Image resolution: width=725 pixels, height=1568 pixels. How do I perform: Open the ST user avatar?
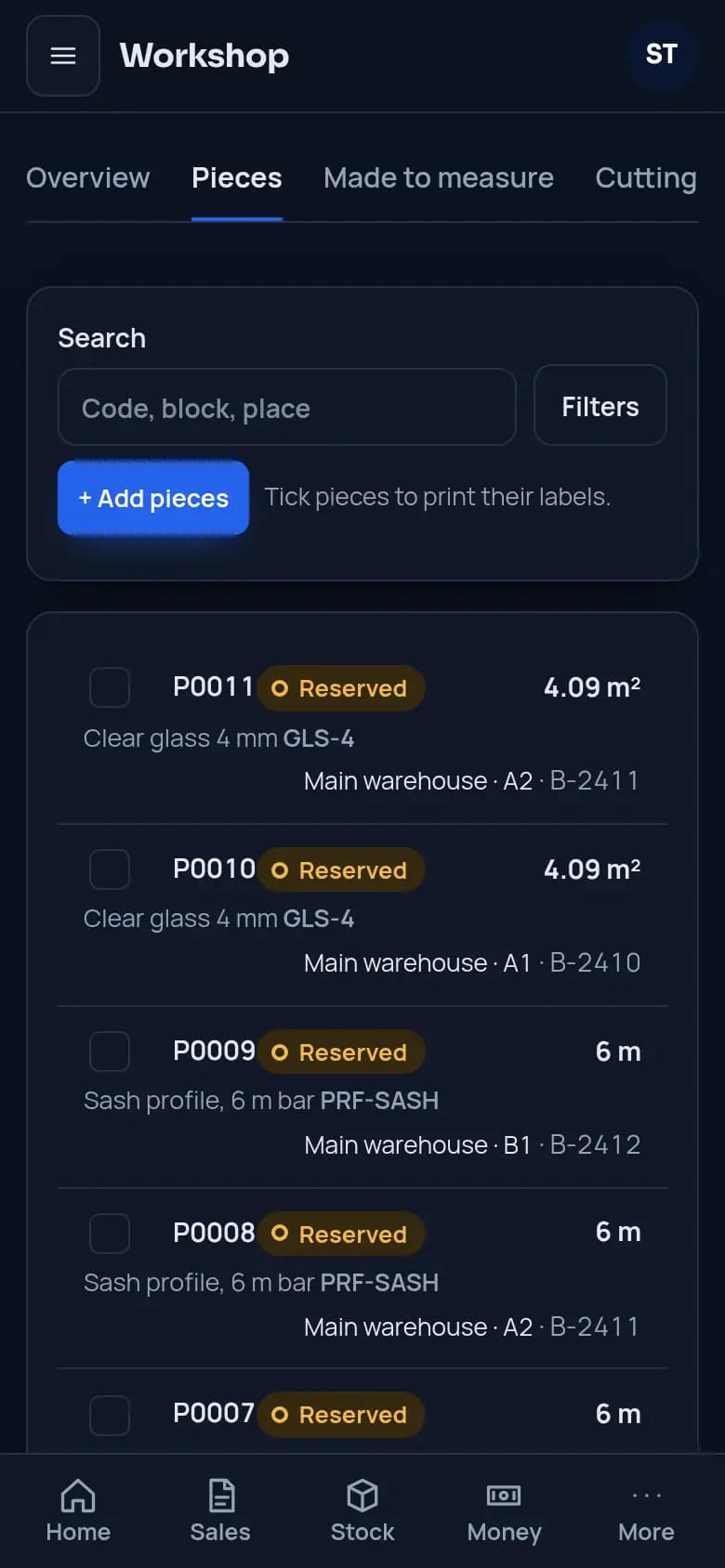662,55
